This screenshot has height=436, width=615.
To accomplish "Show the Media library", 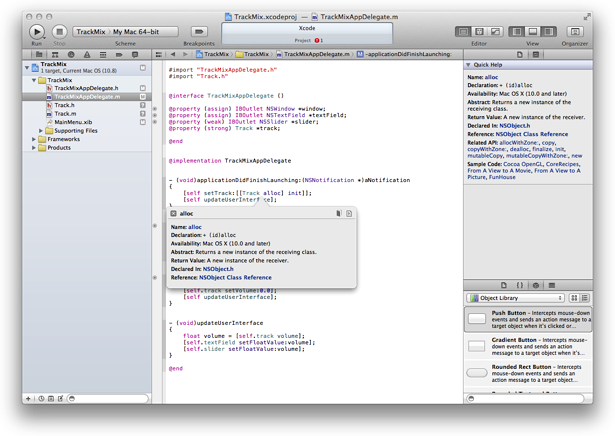I will pyautogui.click(x=552, y=285).
